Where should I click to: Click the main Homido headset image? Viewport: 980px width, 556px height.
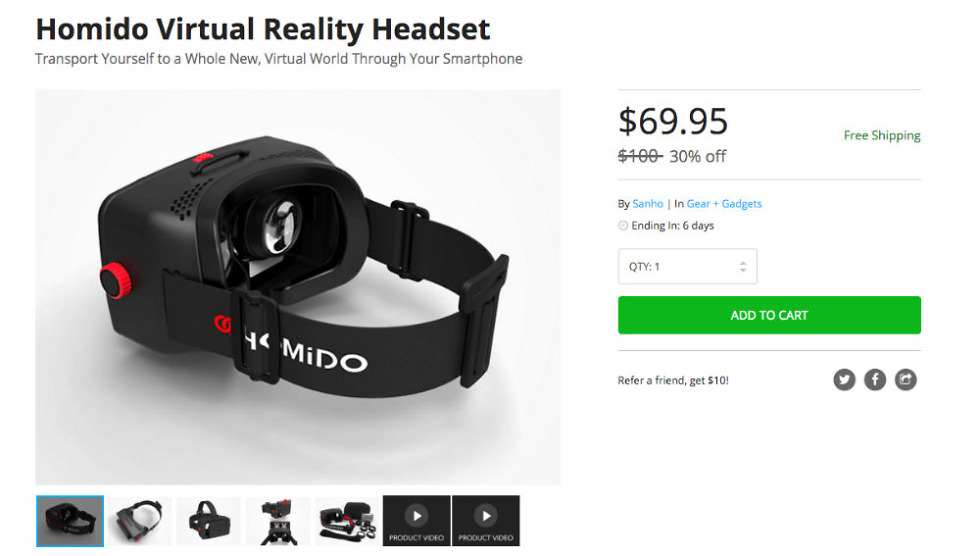click(298, 287)
